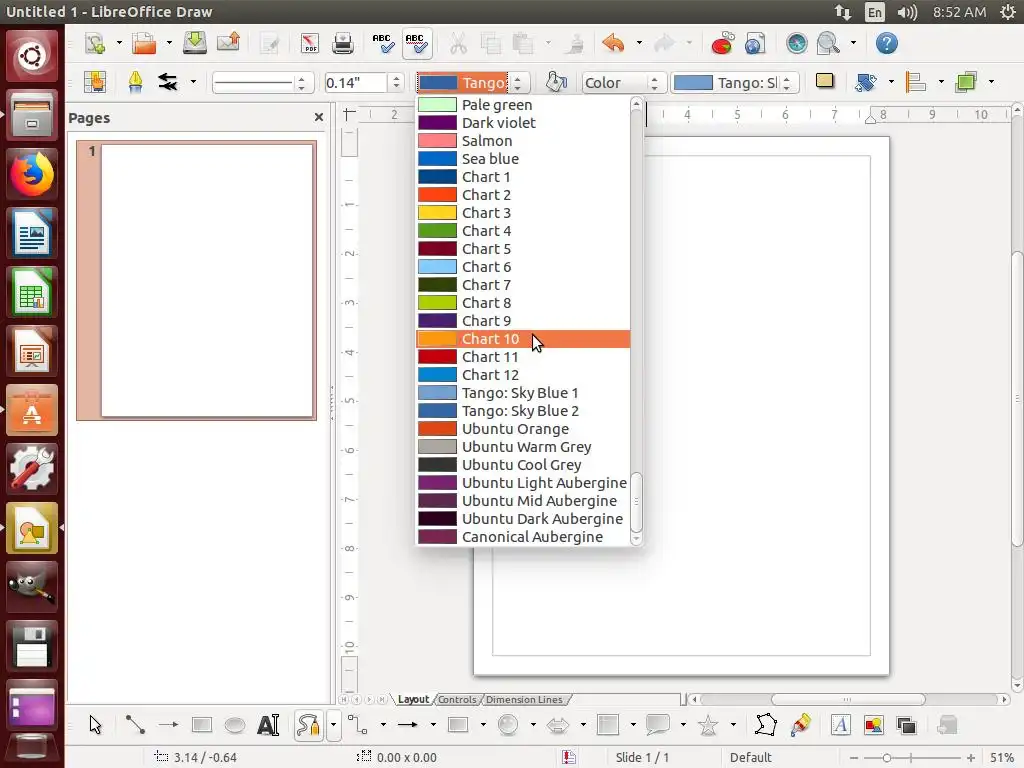The image size is (1024, 768).
Task: Click the Zoom magnifier icon
Action: pos(828,44)
